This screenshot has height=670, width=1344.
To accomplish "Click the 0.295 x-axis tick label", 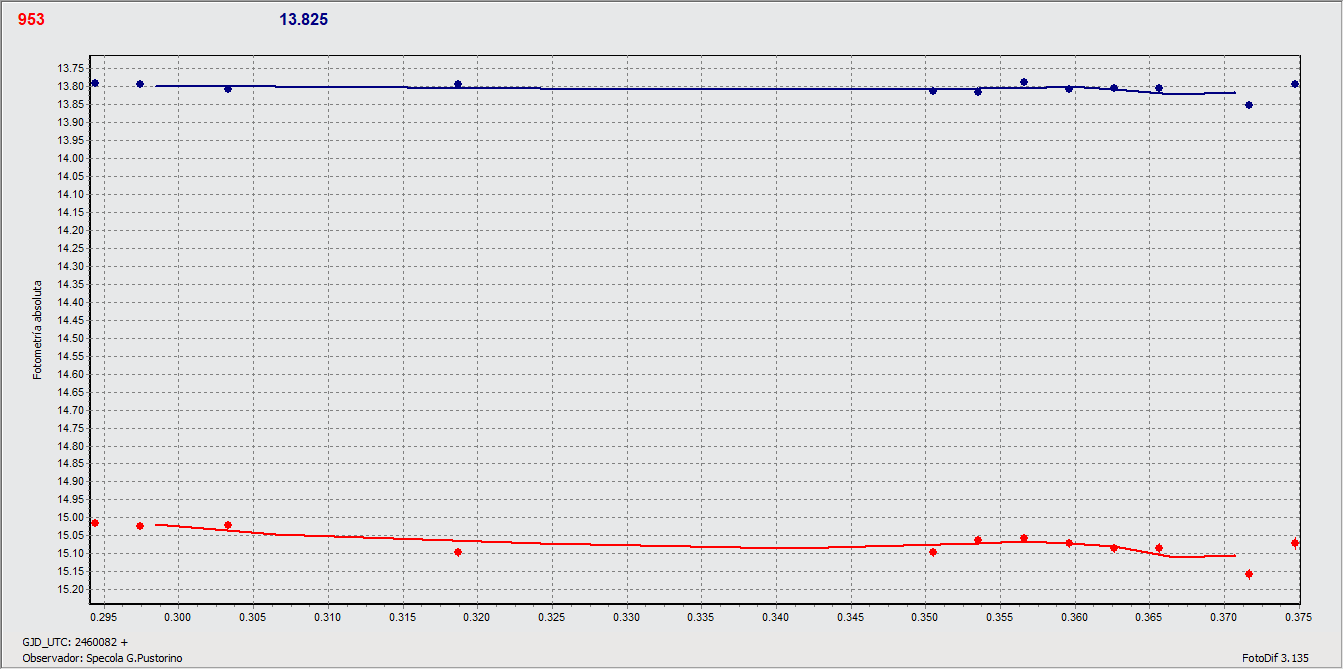I will (103, 618).
